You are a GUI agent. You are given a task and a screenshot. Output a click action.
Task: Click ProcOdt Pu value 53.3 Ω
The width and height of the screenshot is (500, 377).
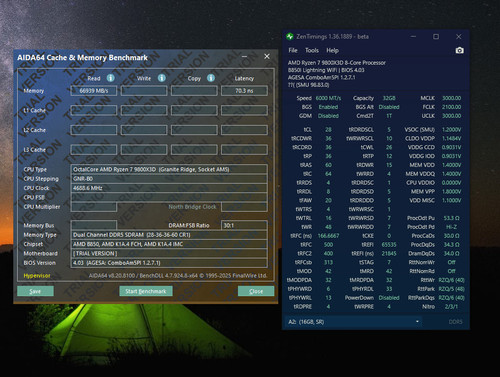(x=451, y=218)
